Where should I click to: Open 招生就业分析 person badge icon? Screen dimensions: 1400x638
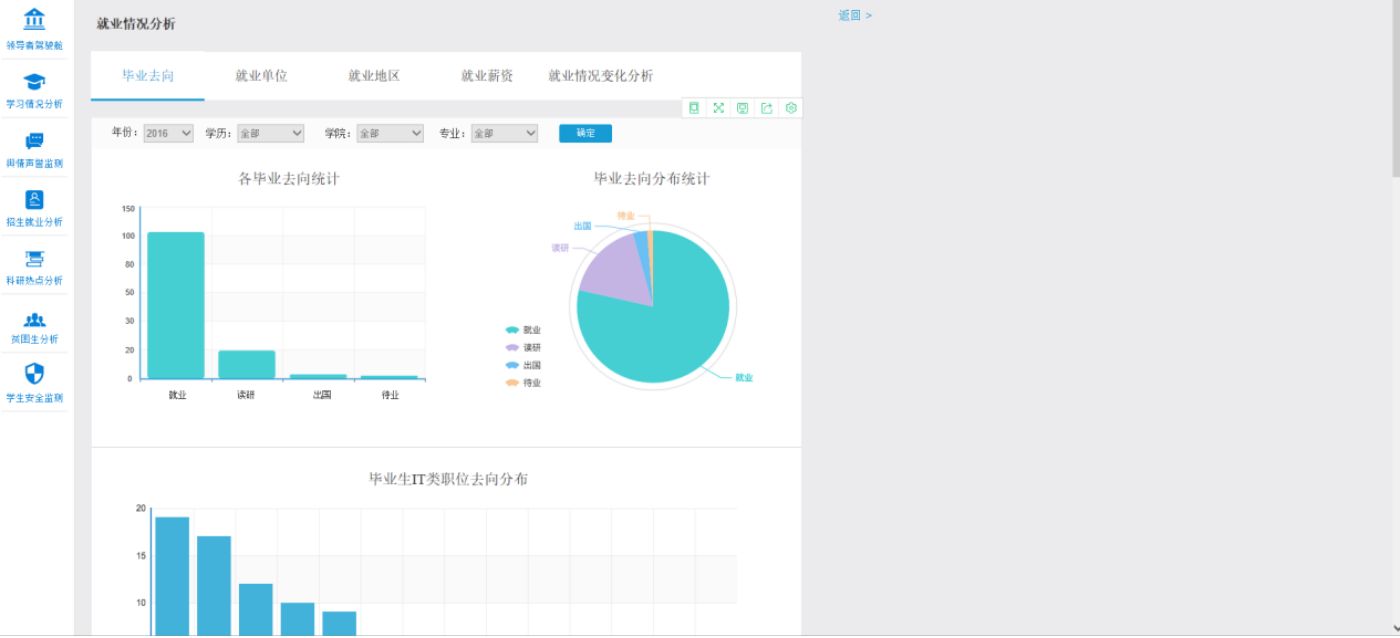click(34, 199)
